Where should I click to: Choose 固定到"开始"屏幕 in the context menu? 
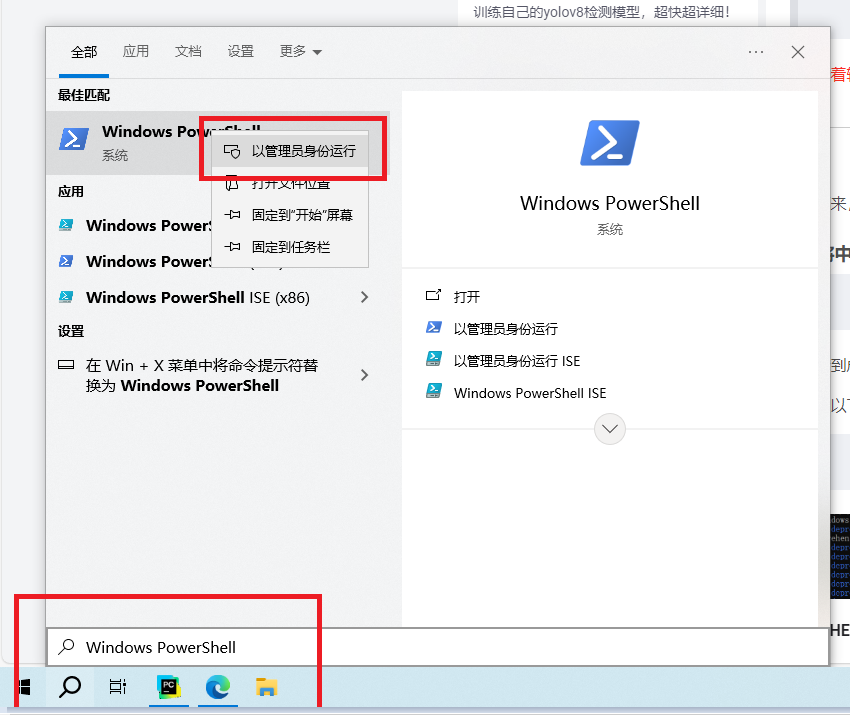click(x=290, y=215)
